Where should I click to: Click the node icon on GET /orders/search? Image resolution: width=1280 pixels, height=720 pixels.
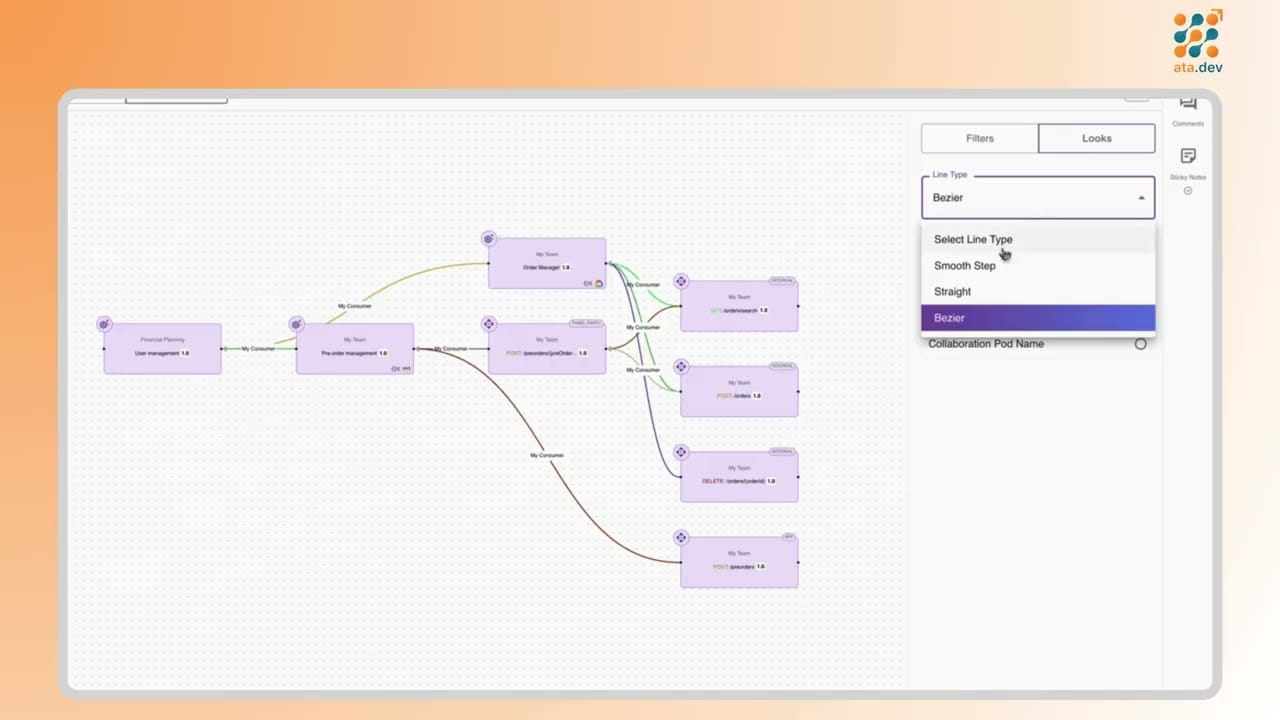tap(681, 281)
